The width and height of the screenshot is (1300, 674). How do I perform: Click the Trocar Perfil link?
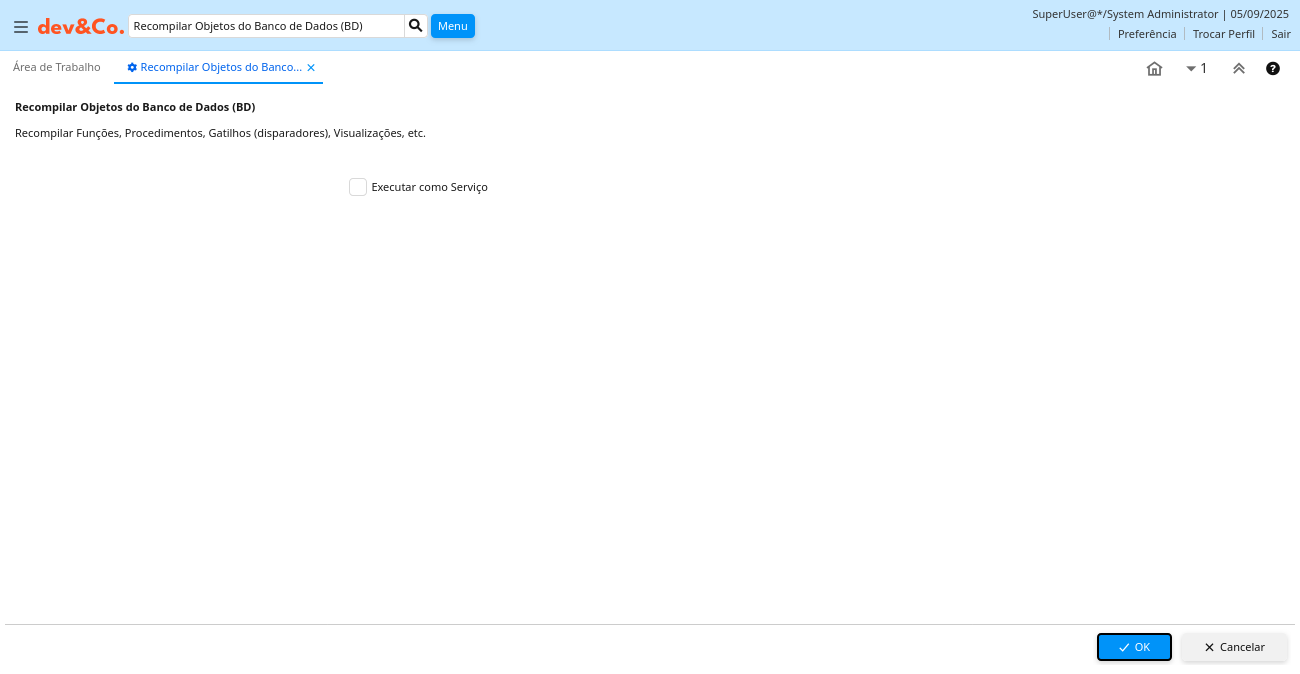[x=1223, y=34]
